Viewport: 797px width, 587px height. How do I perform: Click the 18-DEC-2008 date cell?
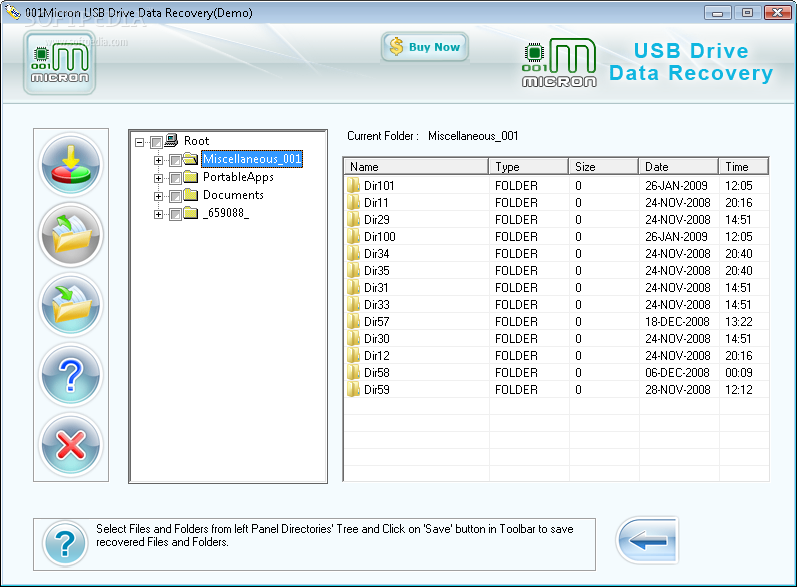678,321
